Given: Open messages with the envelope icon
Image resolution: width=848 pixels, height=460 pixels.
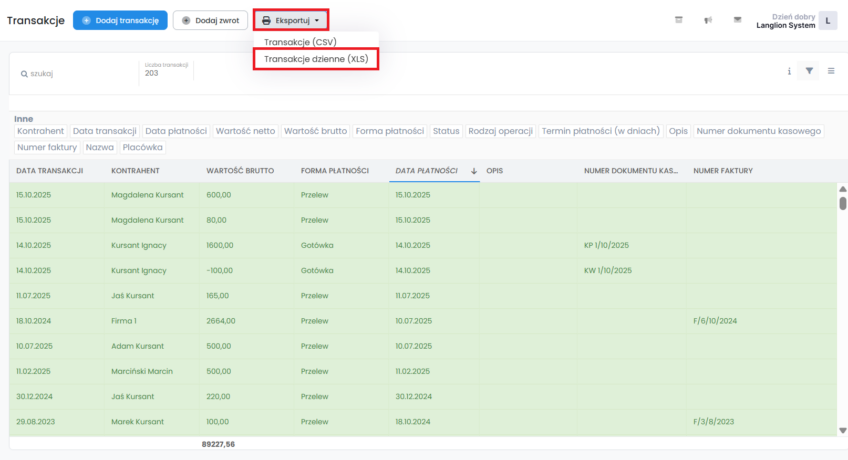Looking at the screenshot, I should [737, 20].
